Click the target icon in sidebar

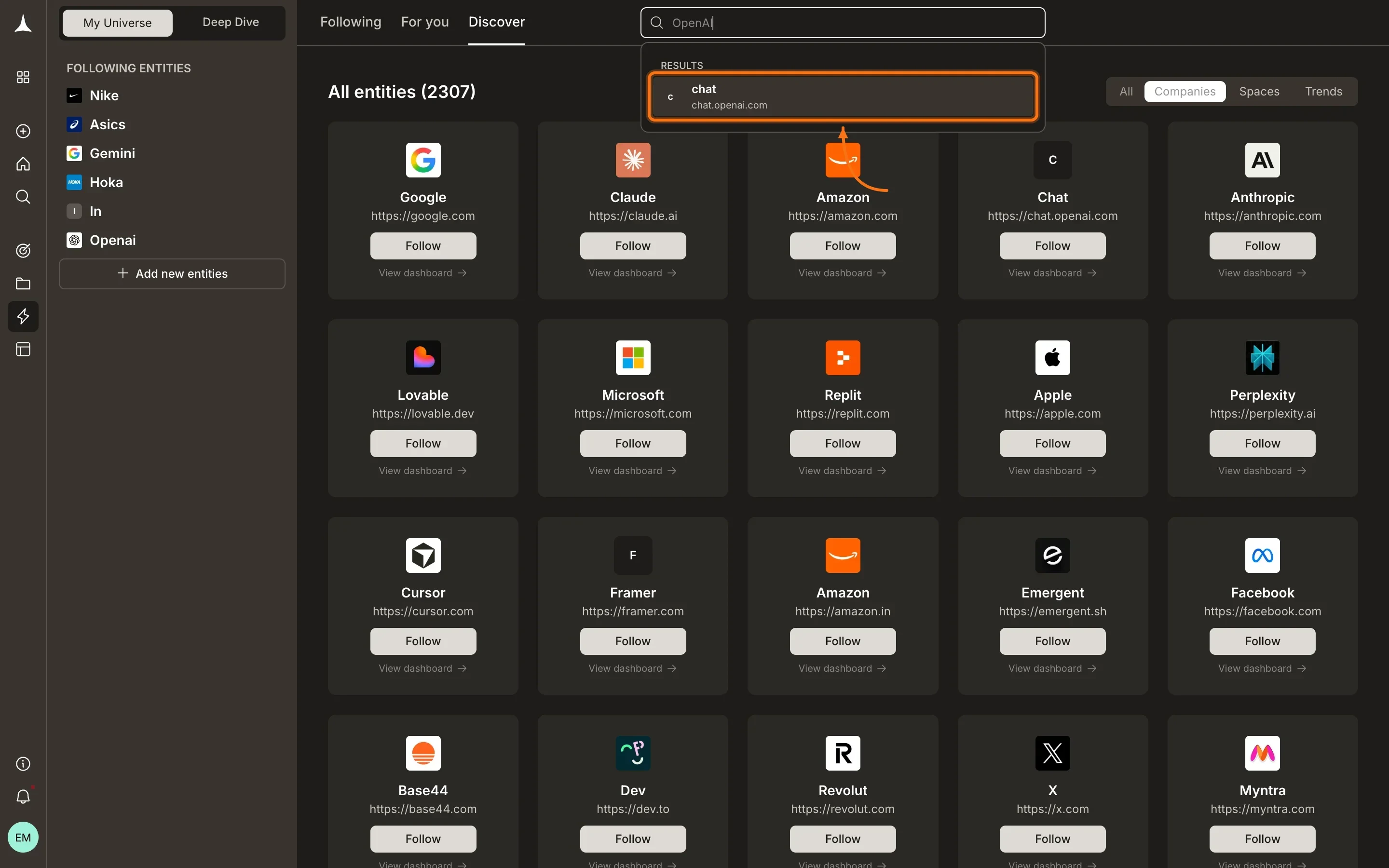[23, 250]
